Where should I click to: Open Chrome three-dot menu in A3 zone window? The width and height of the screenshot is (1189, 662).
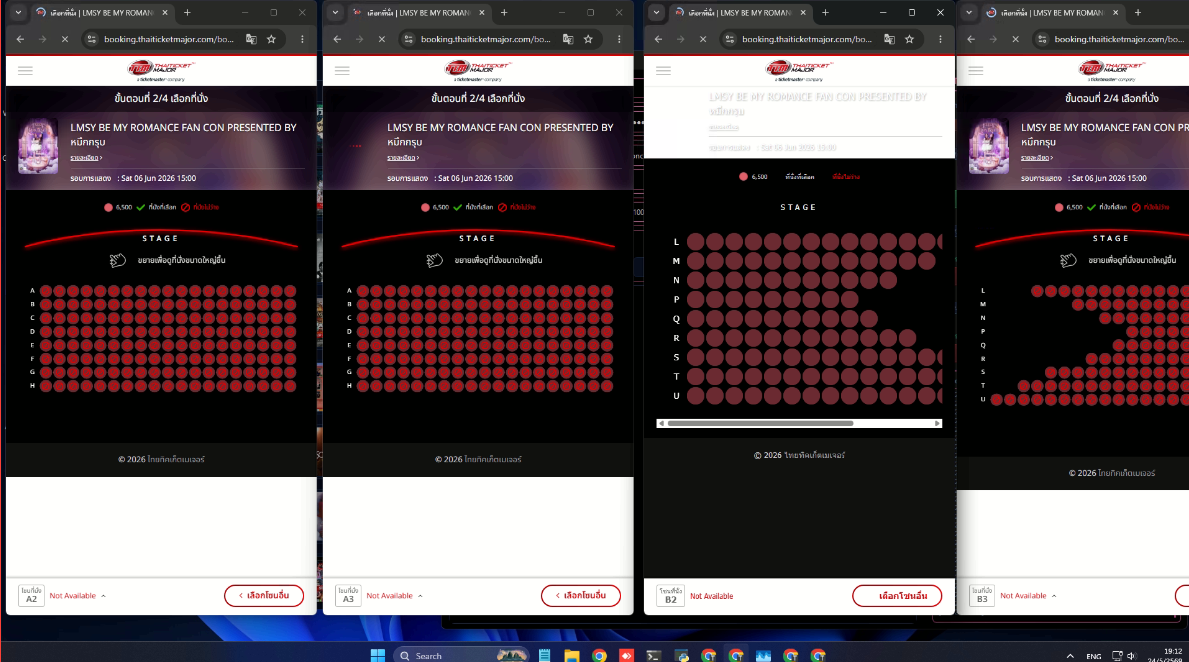pyautogui.click(x=619, y=39)
